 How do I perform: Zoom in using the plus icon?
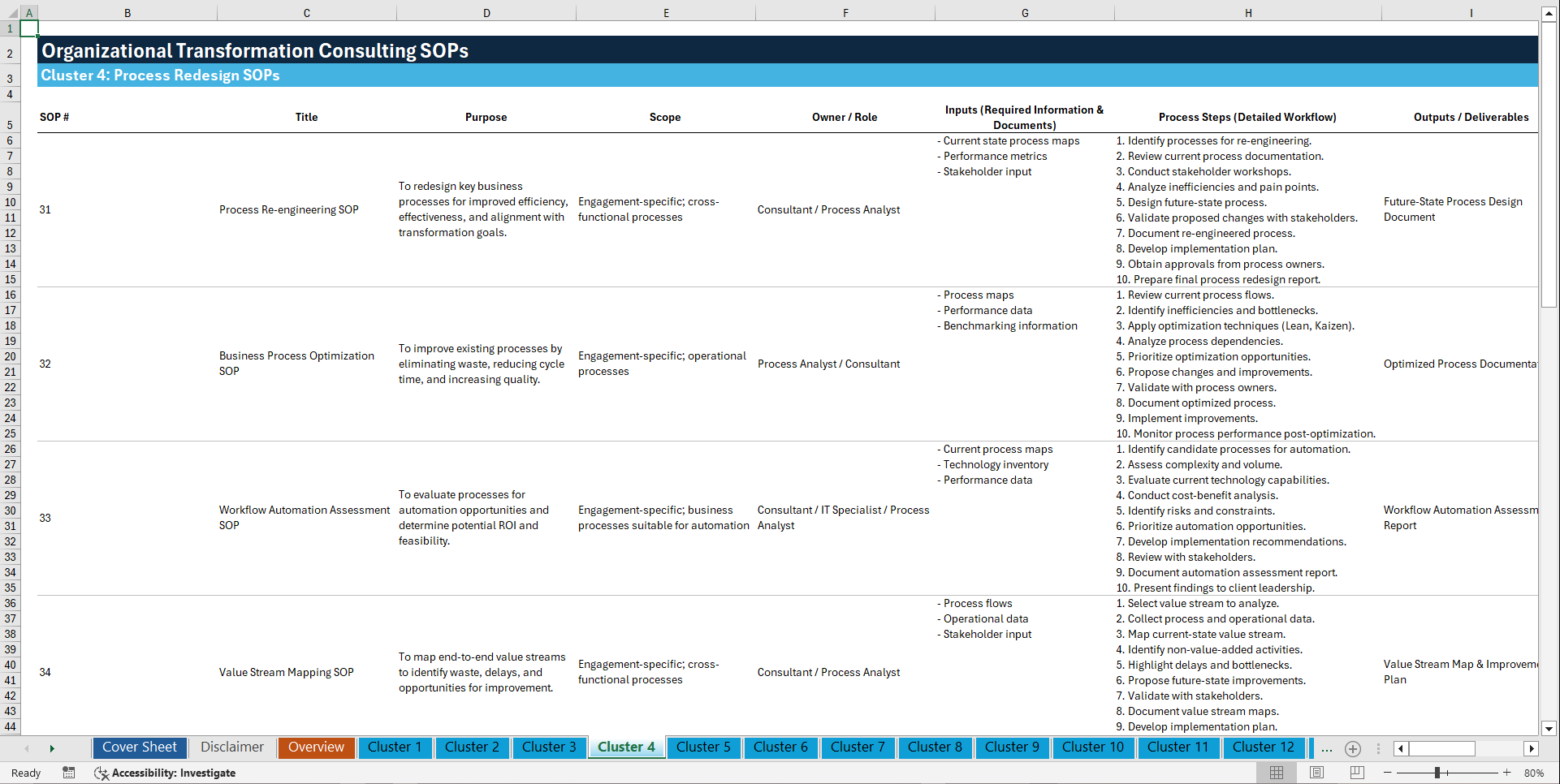click(1508, 773)
